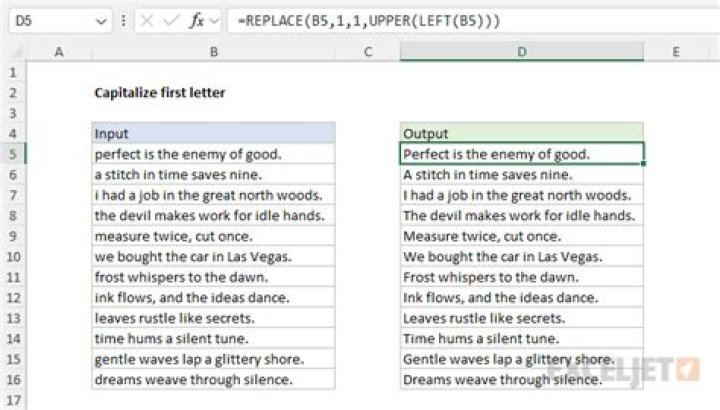Click the 'Capitalize first letter' title cell
This screenshot has height=410, width=720.
[160, 93]
